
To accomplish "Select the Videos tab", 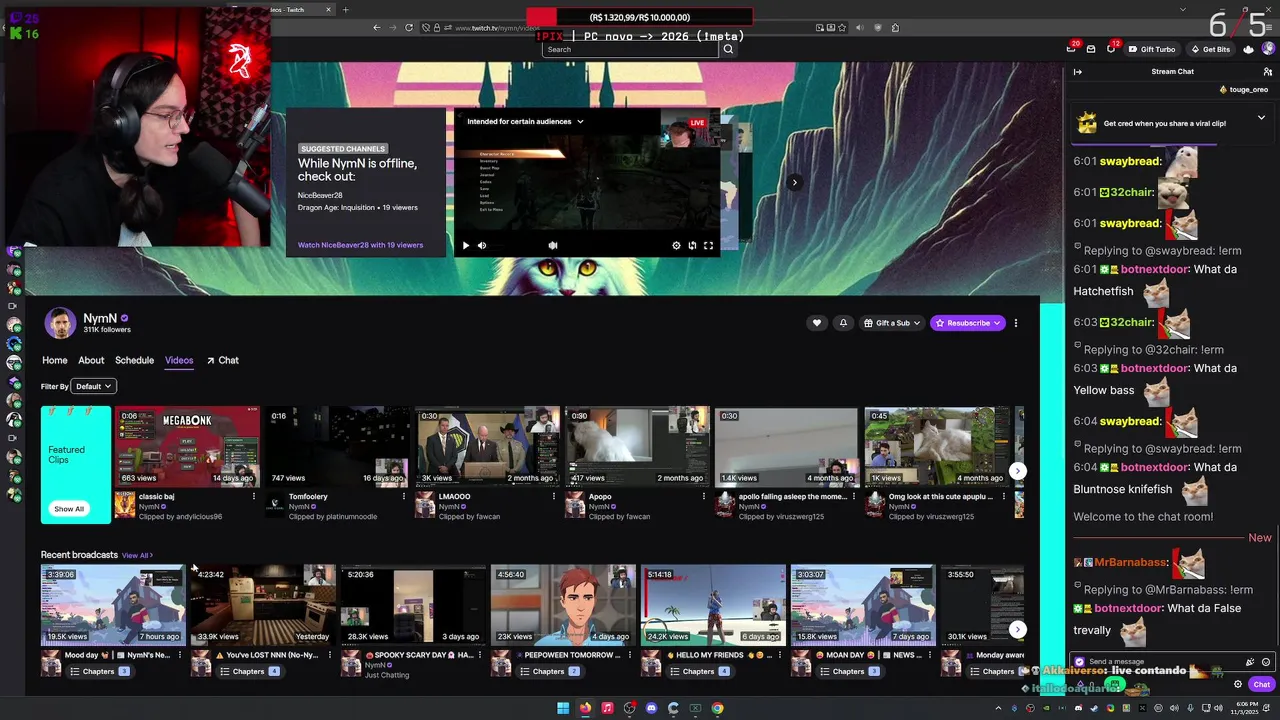I will point(179,360).
